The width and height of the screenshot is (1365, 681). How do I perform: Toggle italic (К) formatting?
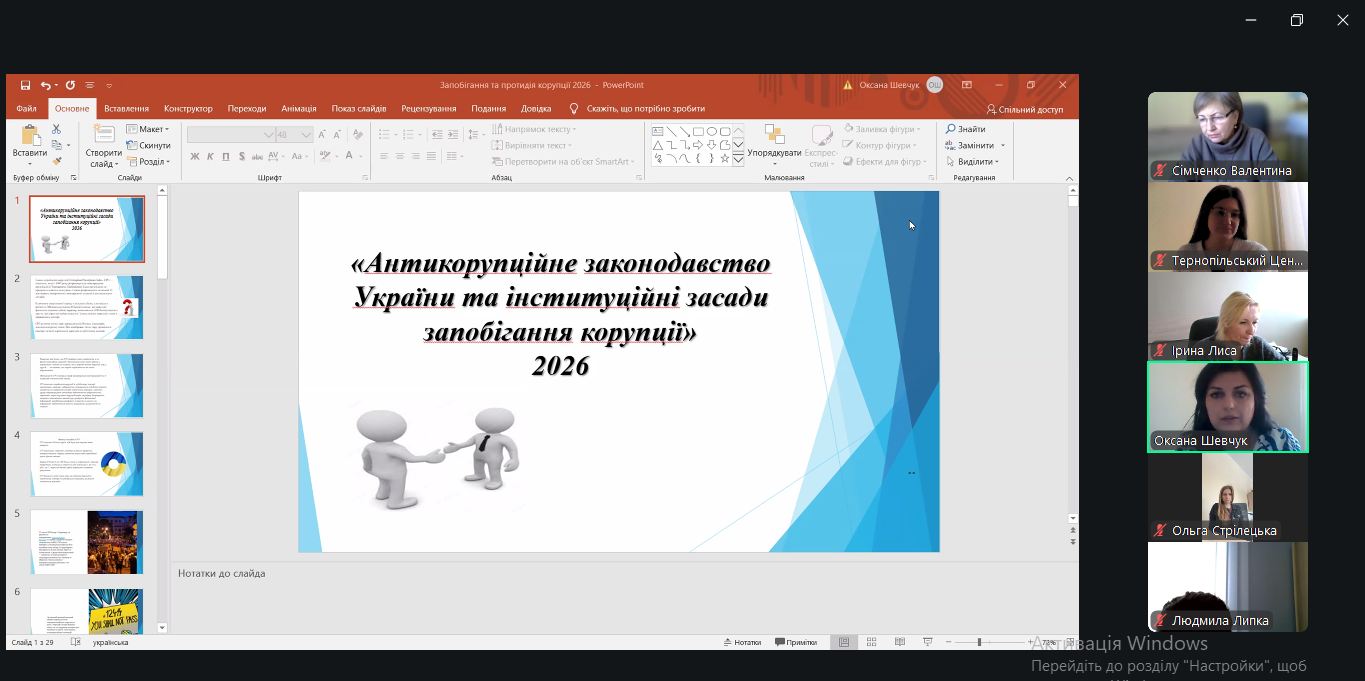pyautogui.click(x=211, y=156)
